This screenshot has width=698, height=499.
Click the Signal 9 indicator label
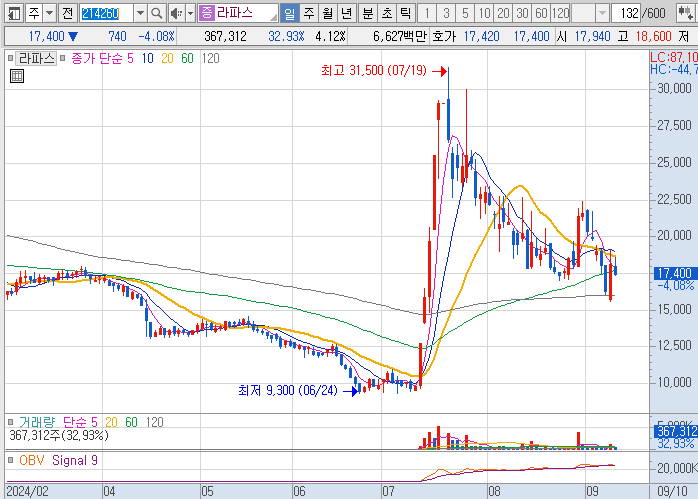(75, 460)
